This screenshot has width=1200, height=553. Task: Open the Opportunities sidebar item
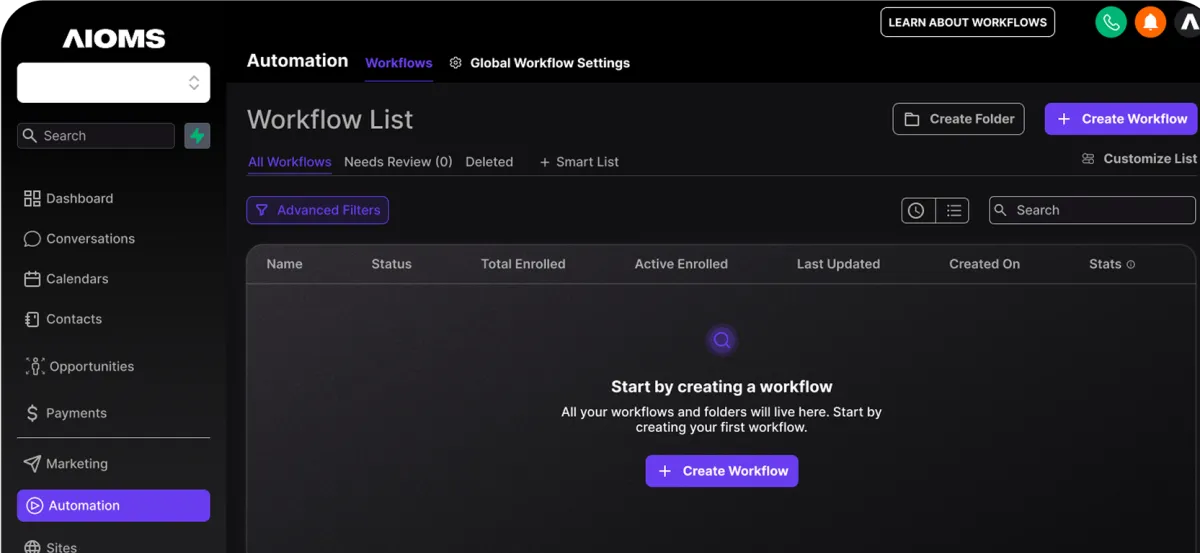pos(81,366)
